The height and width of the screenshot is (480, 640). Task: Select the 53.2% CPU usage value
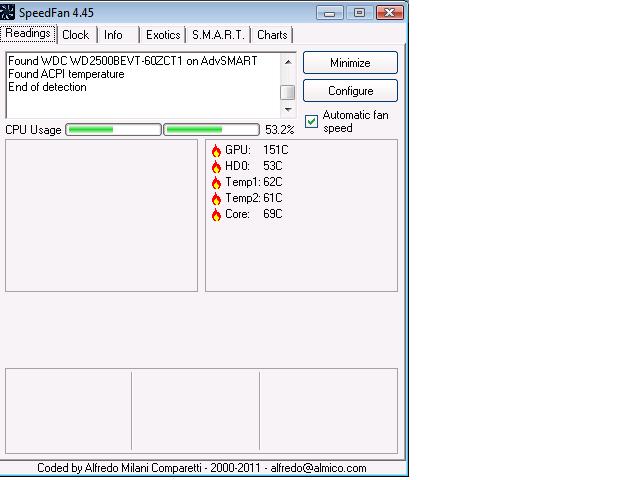280,130
